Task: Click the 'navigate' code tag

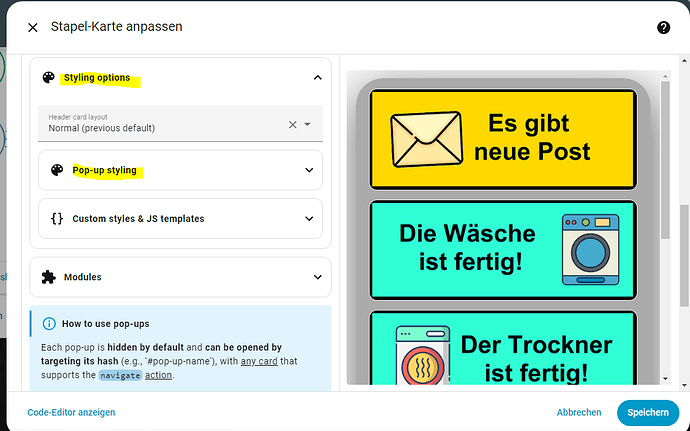Action: 120,375
